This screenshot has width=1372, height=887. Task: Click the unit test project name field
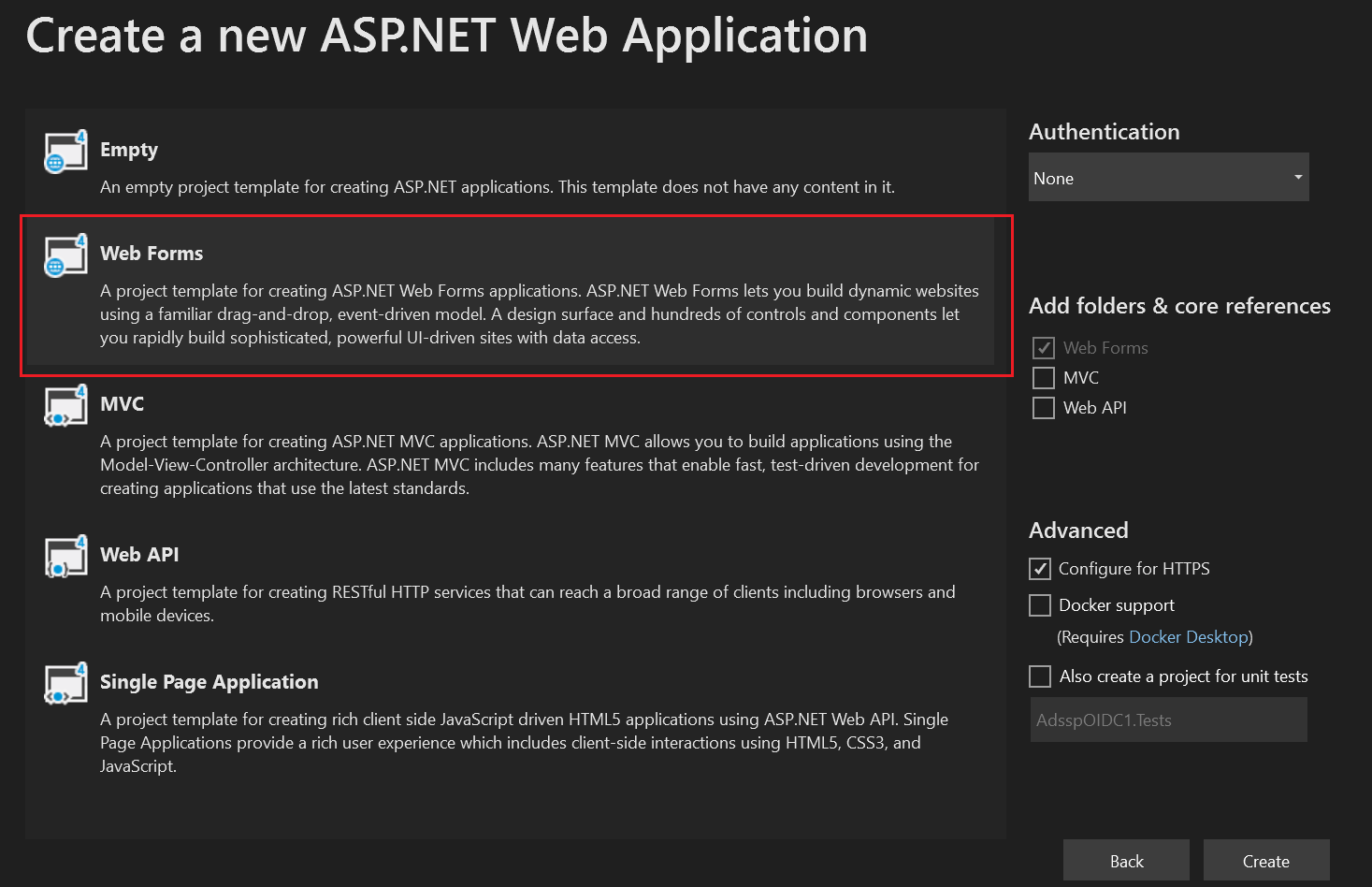1169,720
